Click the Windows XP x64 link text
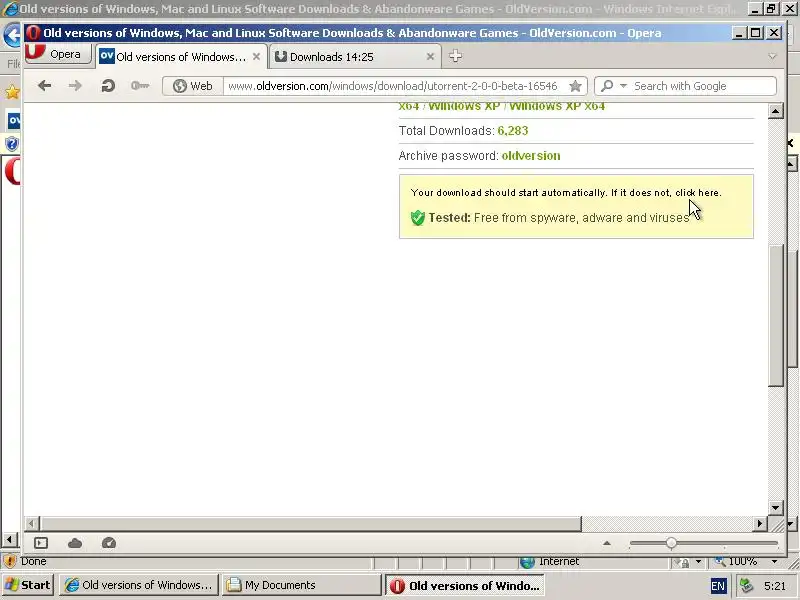The width and height of the screenshot is (800, 600). [x=557, y=106]
